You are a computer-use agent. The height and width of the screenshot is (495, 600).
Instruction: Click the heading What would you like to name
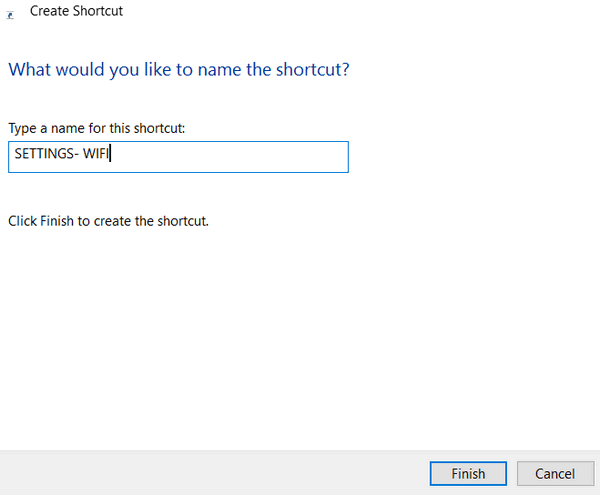click(179, 70)
